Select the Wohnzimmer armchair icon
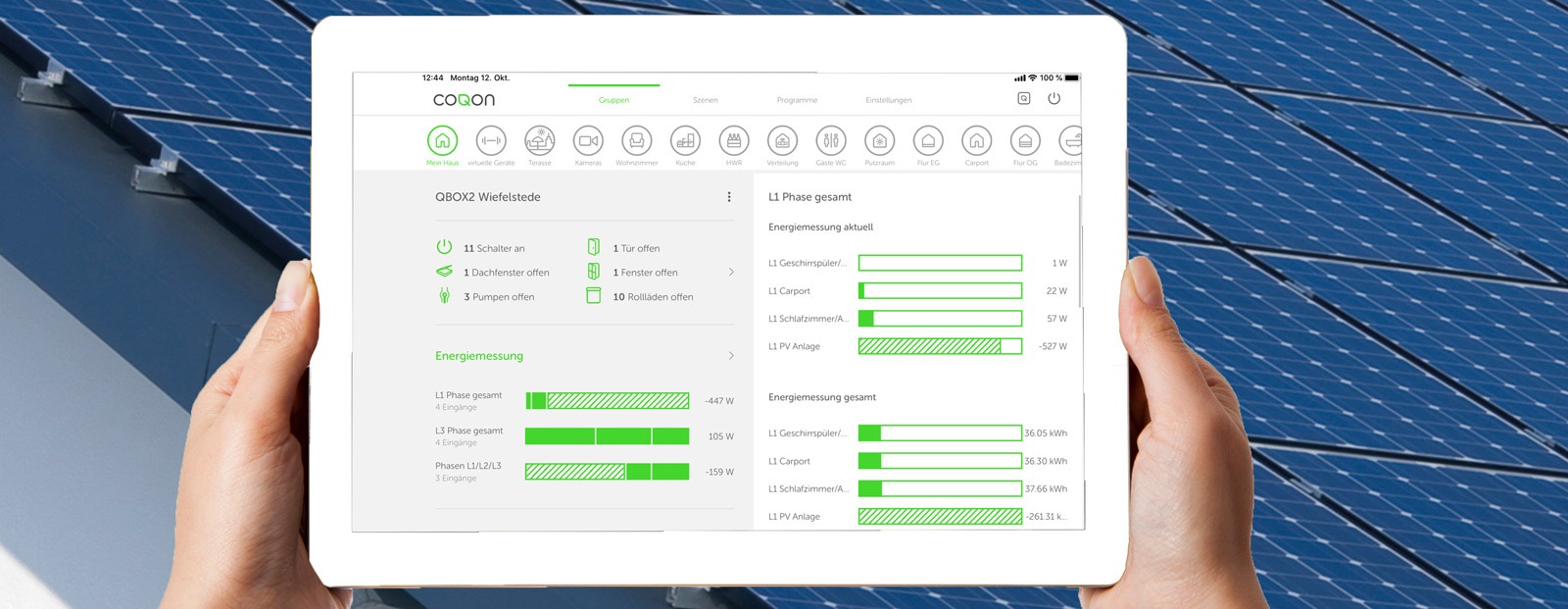The image size is (1568, 609). tap(637, 141)
